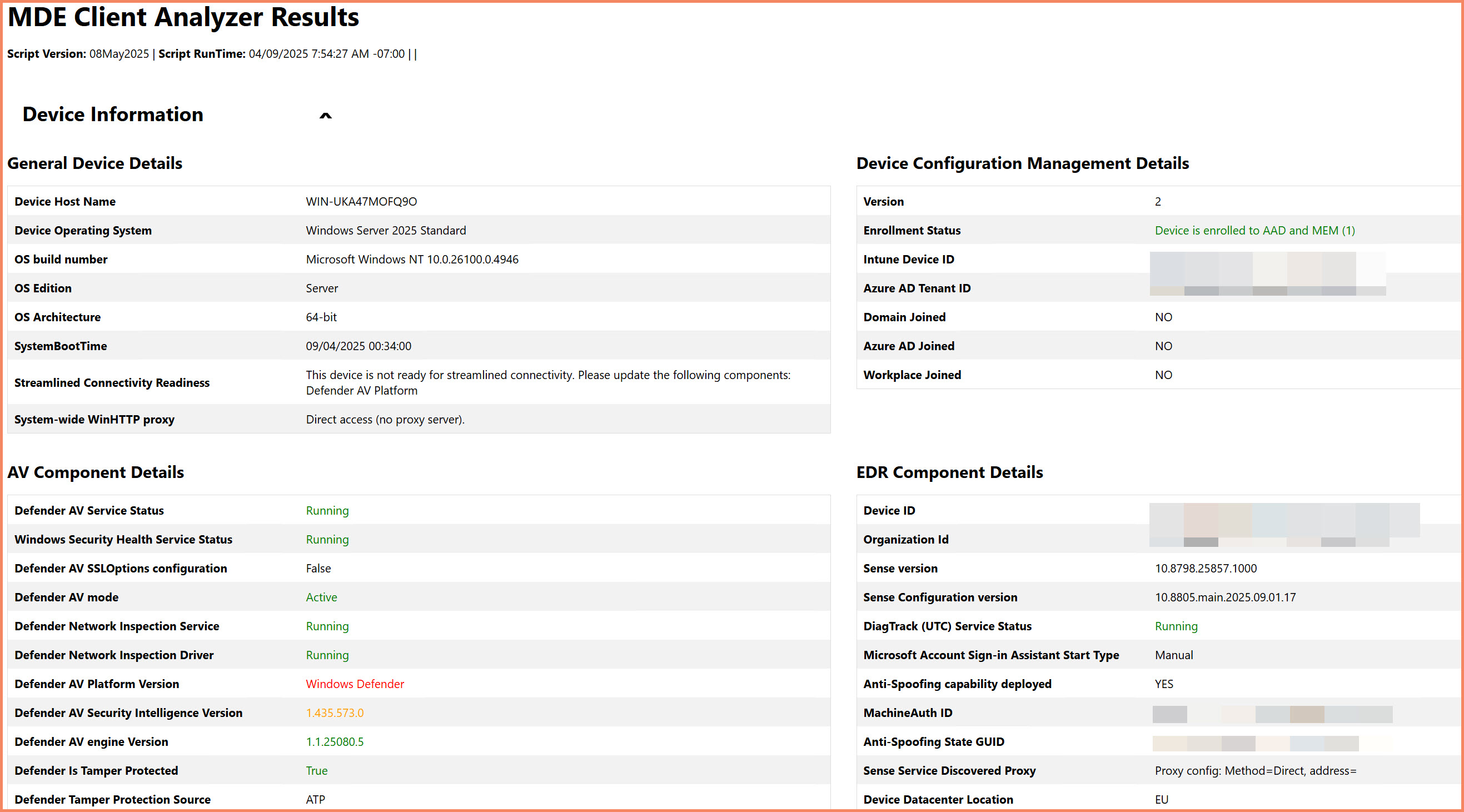
Task: Select Direct access (no proxy server) text
Action: (385, 420)
